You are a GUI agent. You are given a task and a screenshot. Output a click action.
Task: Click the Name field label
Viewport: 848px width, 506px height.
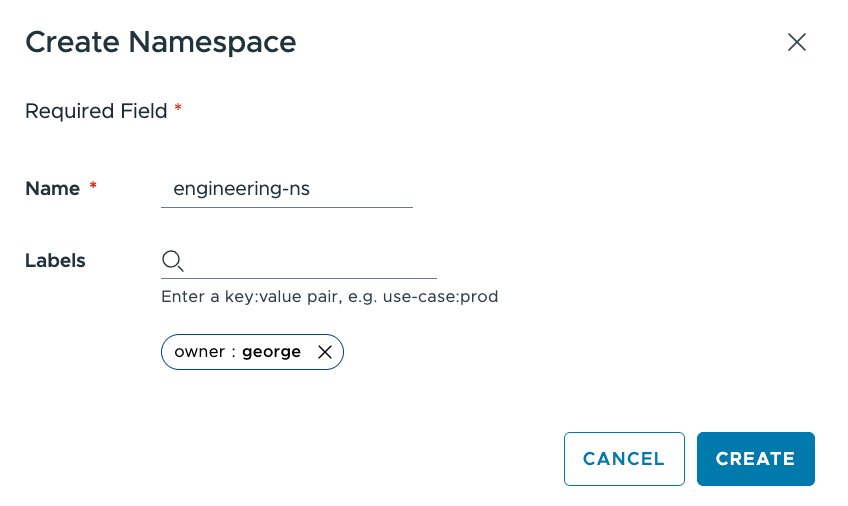[52, 189]
